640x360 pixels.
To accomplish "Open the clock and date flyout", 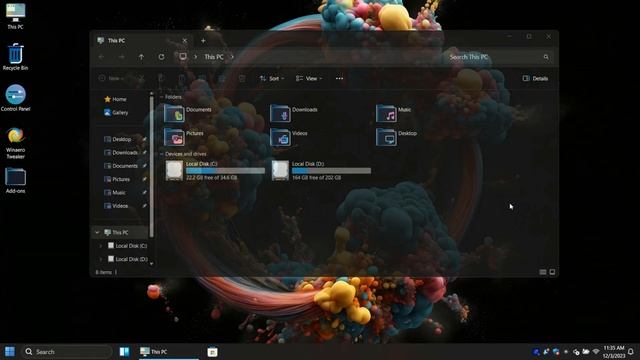I will pyautogui.click(x=614, y=351).
